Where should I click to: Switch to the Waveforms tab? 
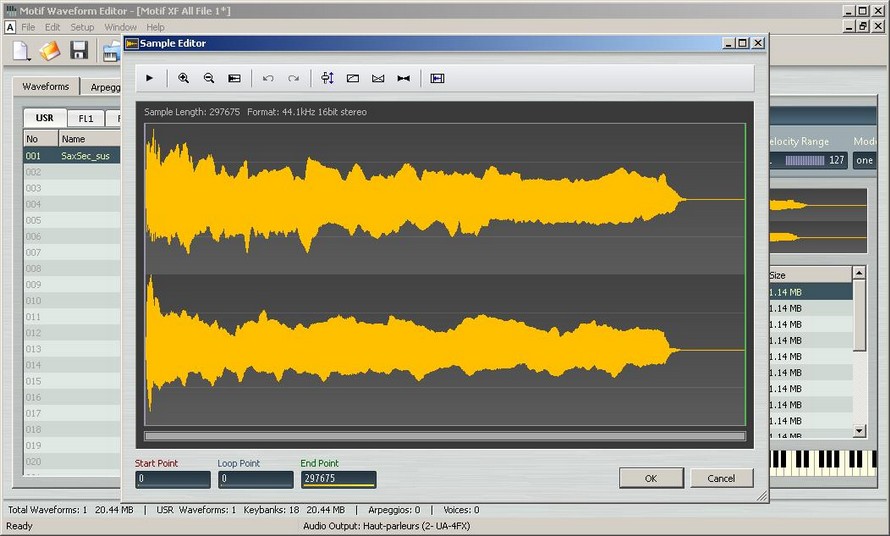[x=46, y=87]
